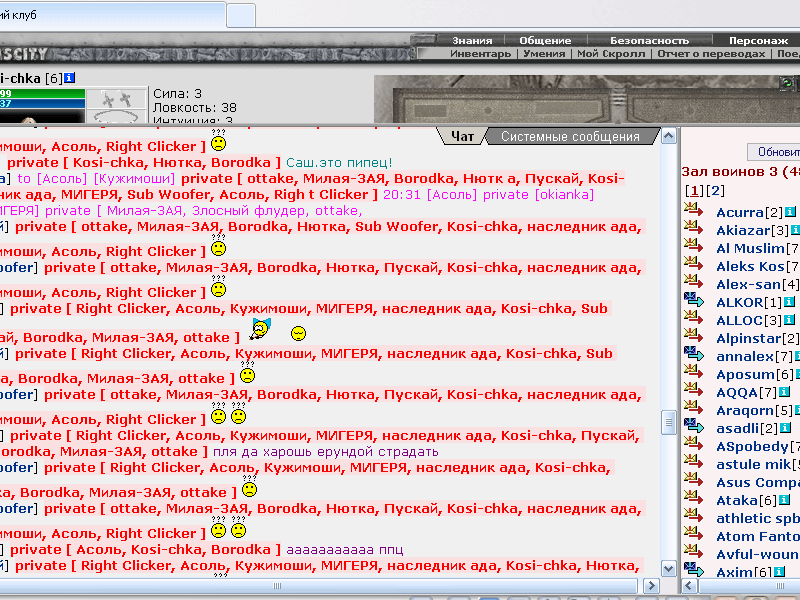Go to page [1] of the user list
This screenshot has width=800, height=600.
(694, 191)
